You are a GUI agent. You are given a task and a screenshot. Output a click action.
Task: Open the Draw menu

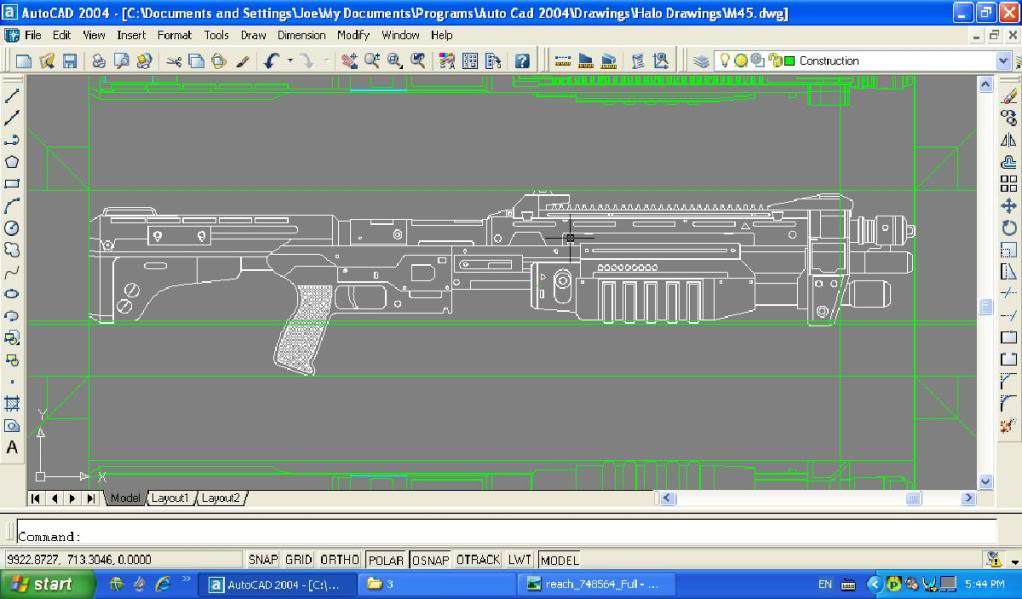(x=253, y=35)
